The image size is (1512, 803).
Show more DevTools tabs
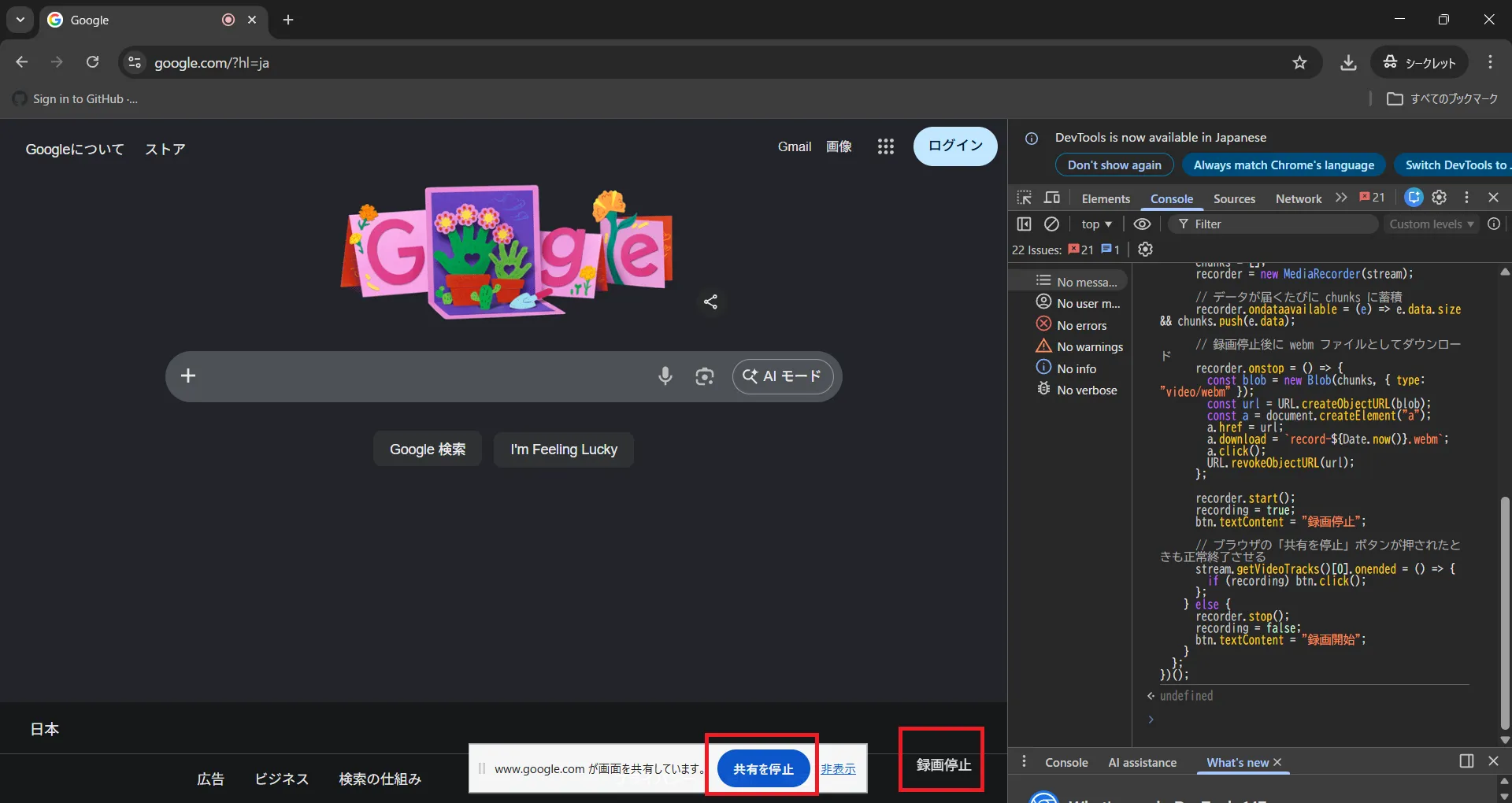tap(1341, 198)
